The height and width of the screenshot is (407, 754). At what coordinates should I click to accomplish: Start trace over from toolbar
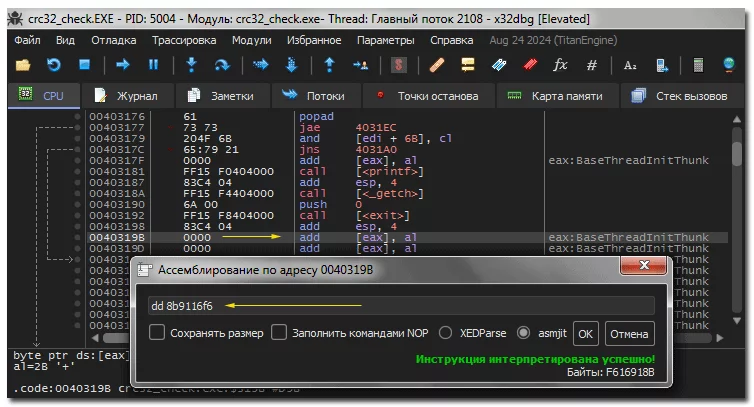291,64
